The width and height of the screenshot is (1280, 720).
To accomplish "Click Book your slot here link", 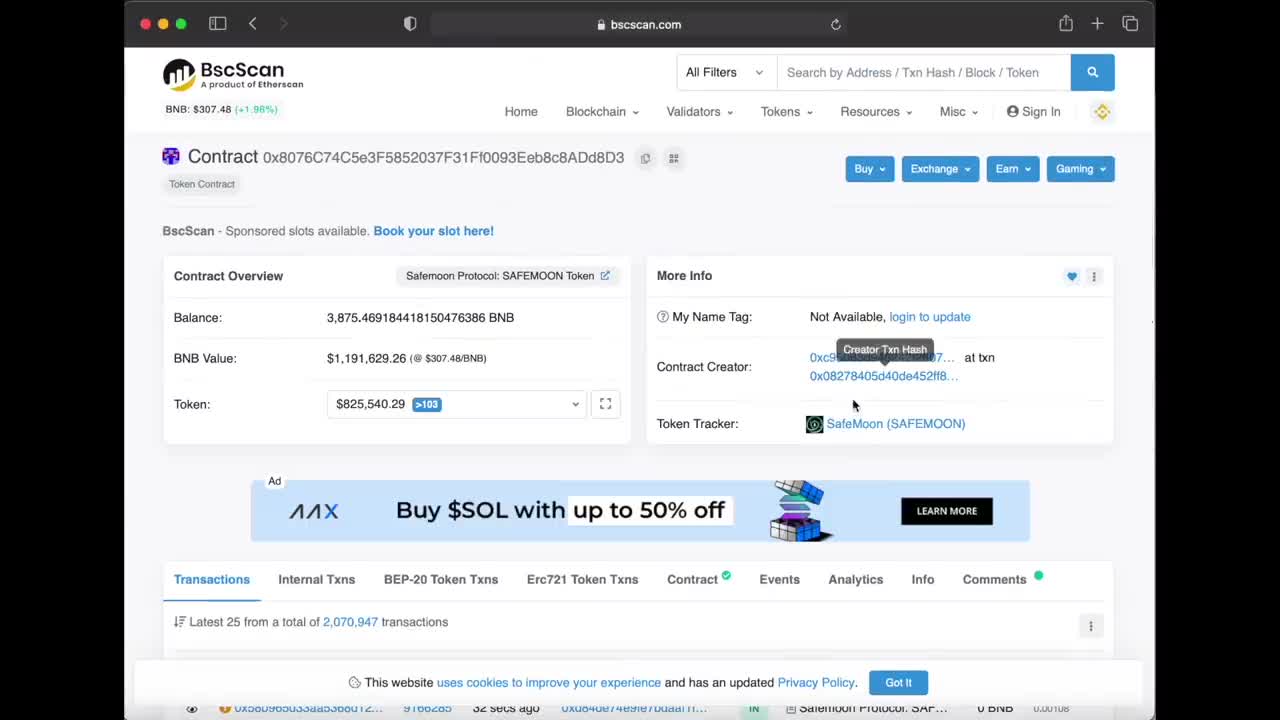I will [x=433, y=231].
